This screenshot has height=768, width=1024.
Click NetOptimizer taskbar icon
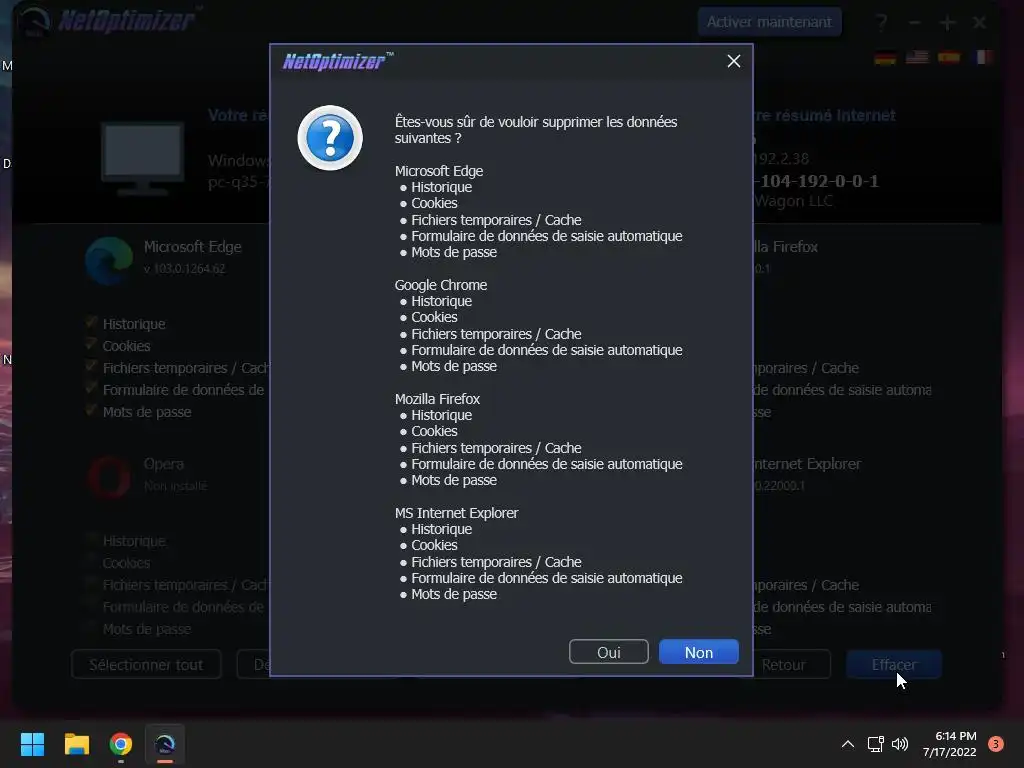[x=165, y=744]
